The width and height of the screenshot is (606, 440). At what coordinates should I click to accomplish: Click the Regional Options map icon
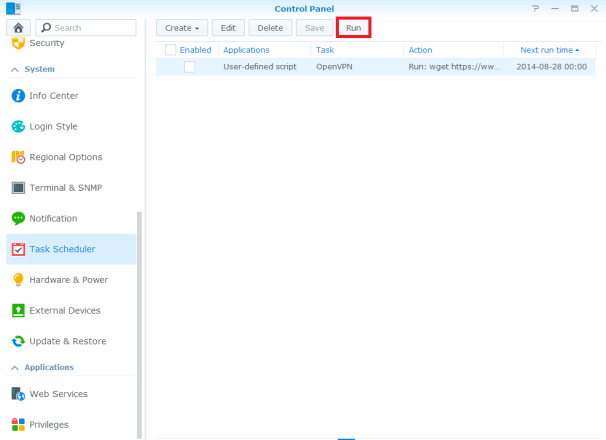tap(18, 157)
